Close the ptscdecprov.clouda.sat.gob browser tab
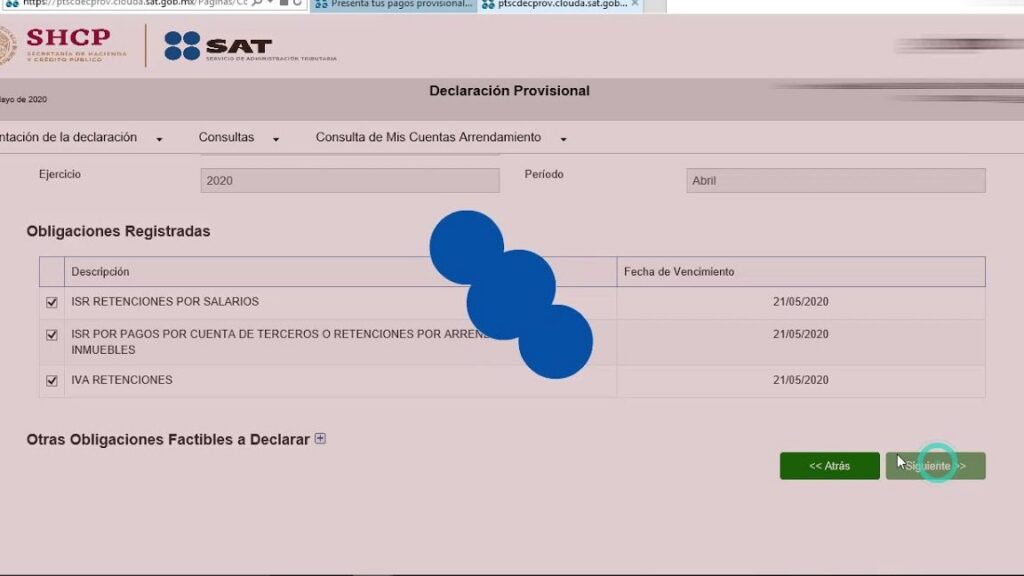Screen dimensions: 1024x576 pos(634,4)
